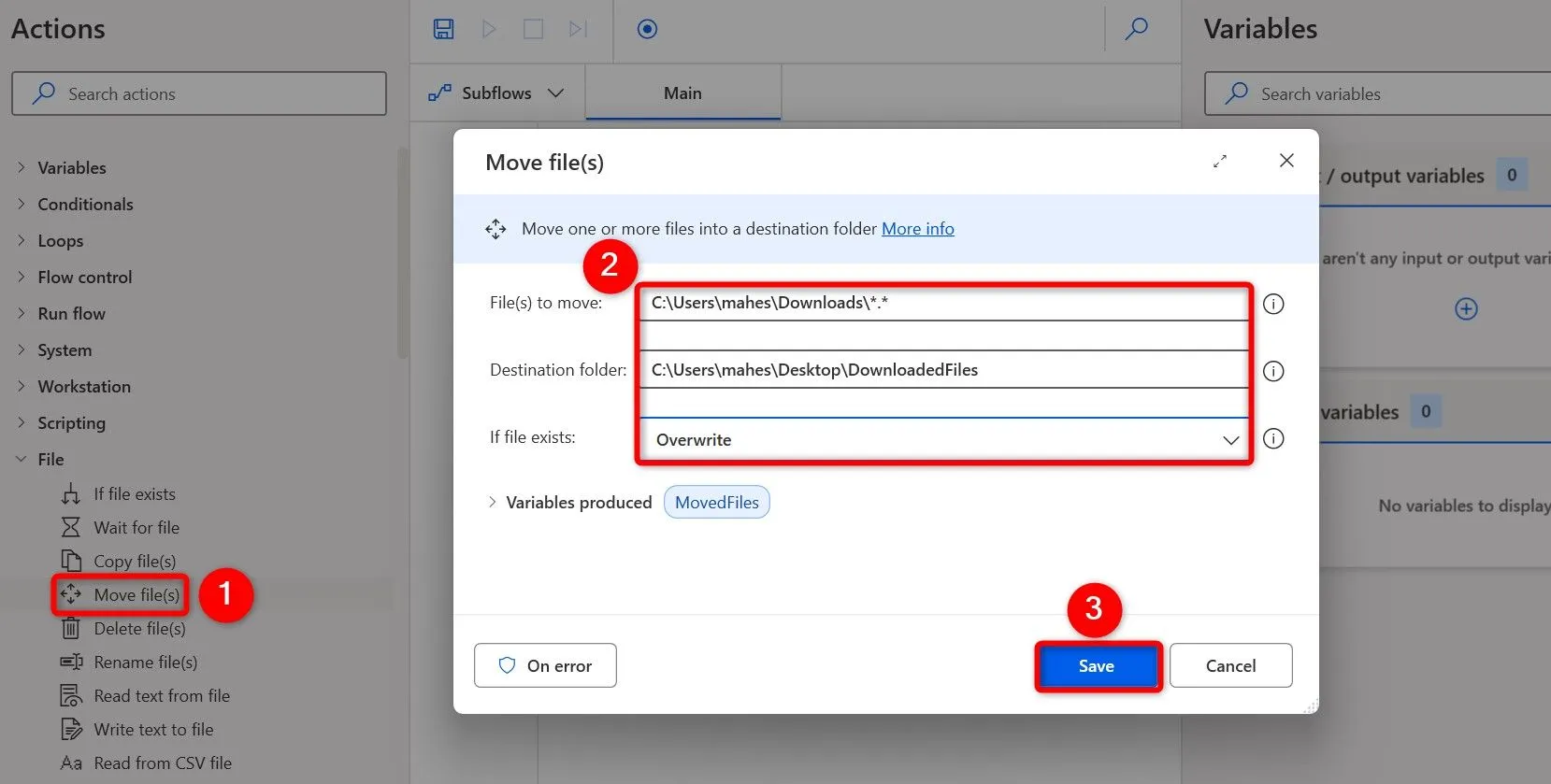
Task: Add a variable with the plus icon
Action: [1466, 309]
